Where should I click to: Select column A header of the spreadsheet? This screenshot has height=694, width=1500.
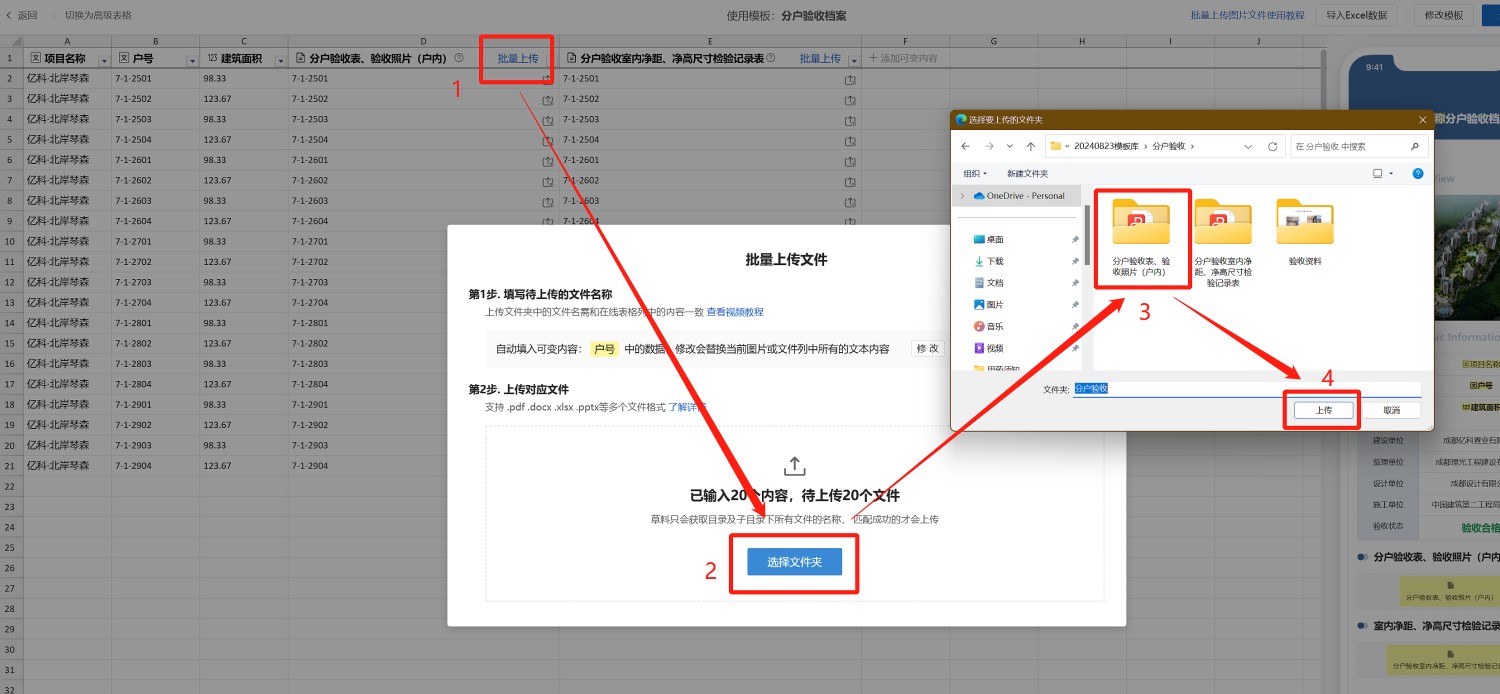click(67, 41)
